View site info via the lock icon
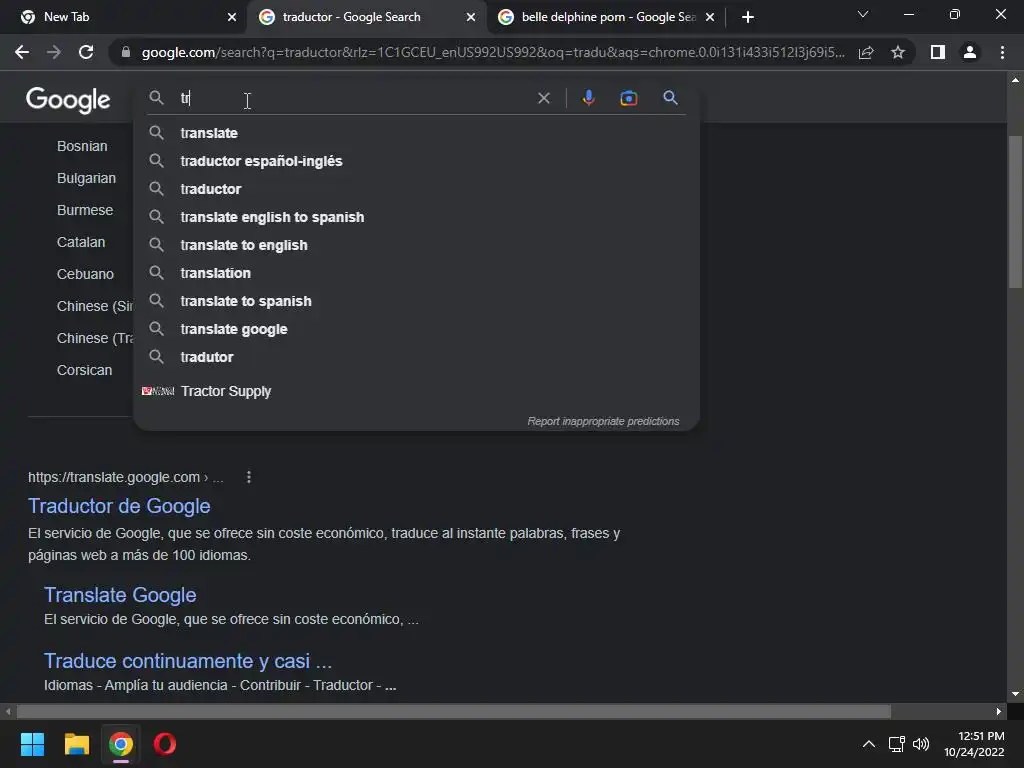This screenshot has width=1024, height=768. coord(125,52)
